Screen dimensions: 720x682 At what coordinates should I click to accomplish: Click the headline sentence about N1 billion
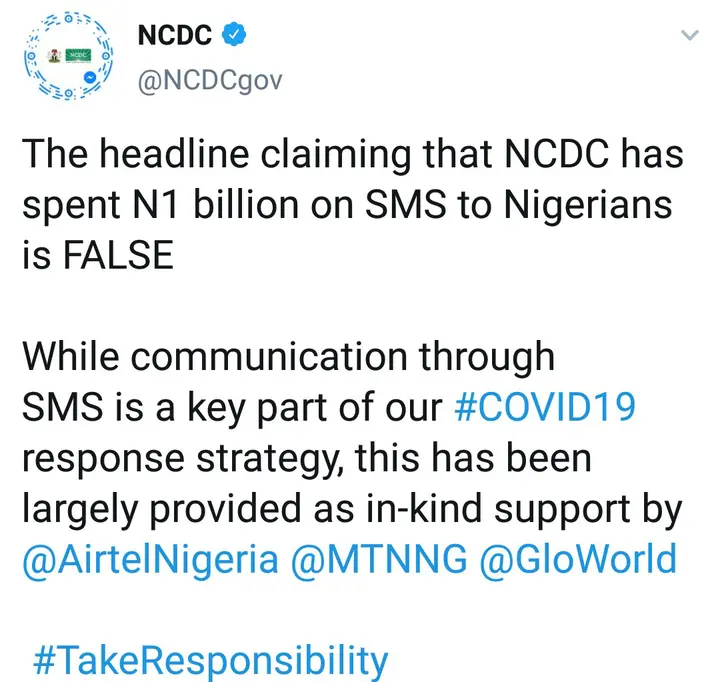(x=353, y=204)
